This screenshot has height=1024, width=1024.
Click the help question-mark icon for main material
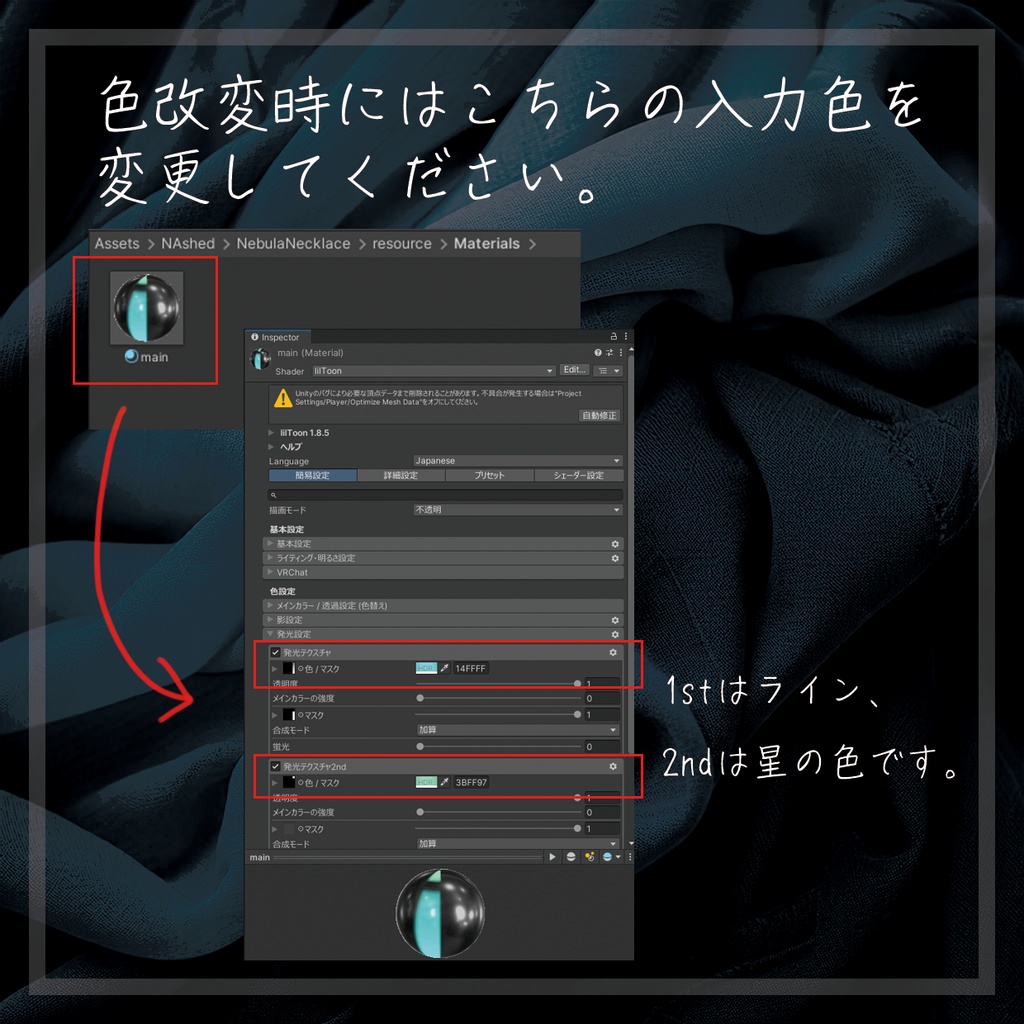597,353
